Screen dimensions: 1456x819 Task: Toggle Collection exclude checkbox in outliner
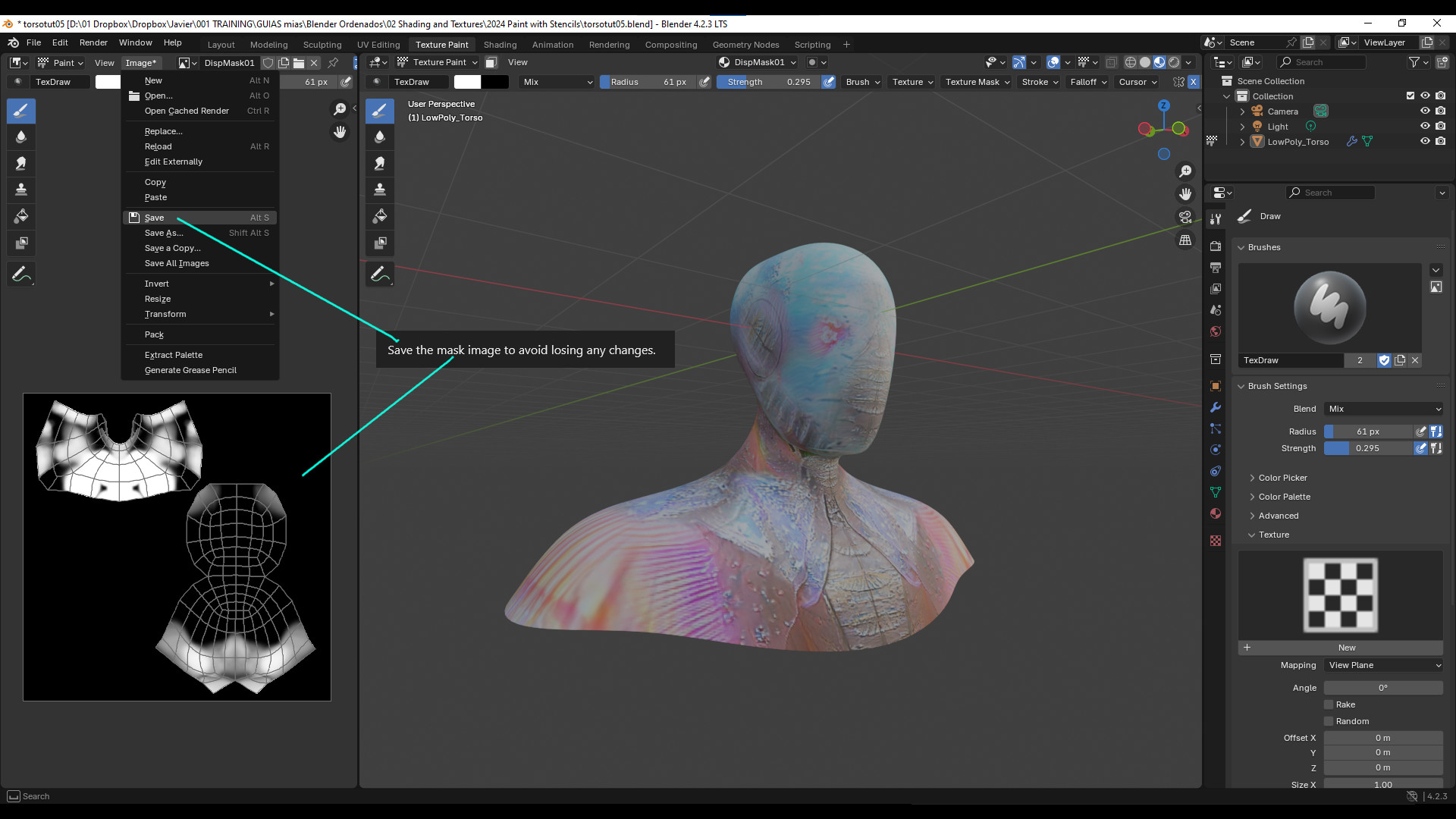click(x=1410, y=96)
